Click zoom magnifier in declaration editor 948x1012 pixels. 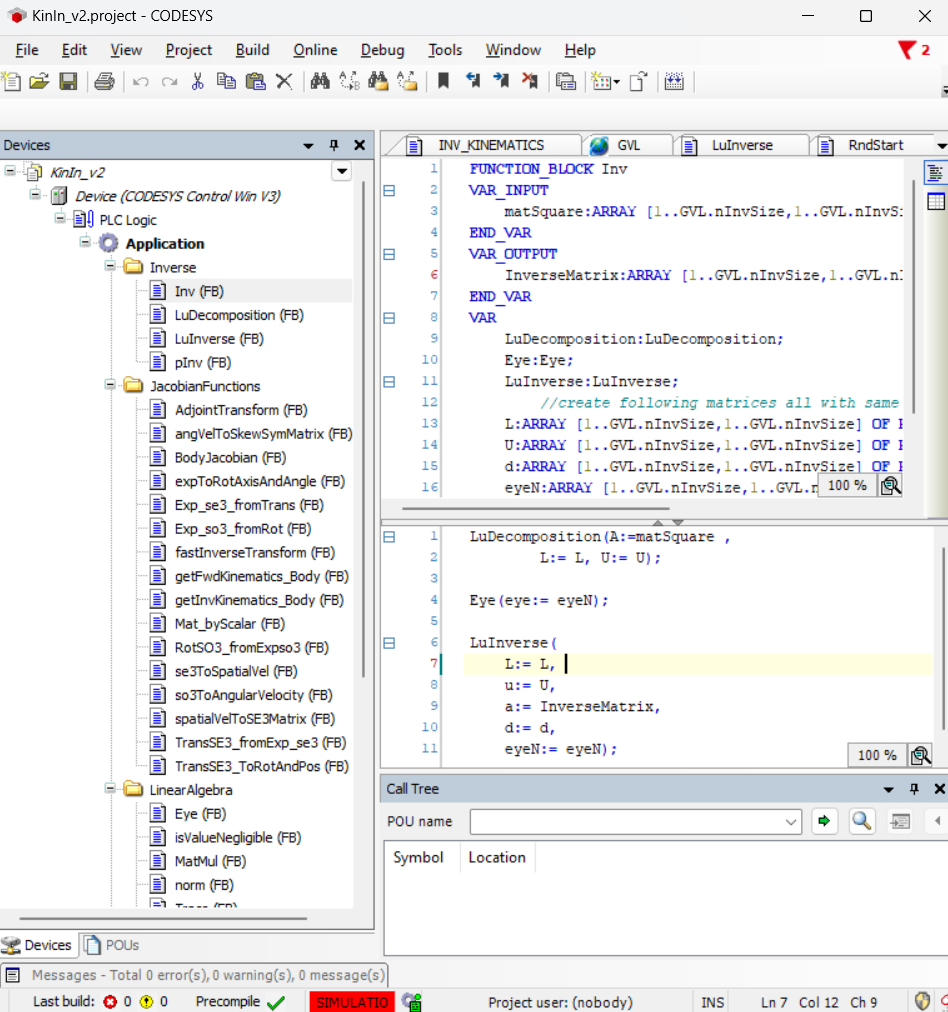(891, 485)
